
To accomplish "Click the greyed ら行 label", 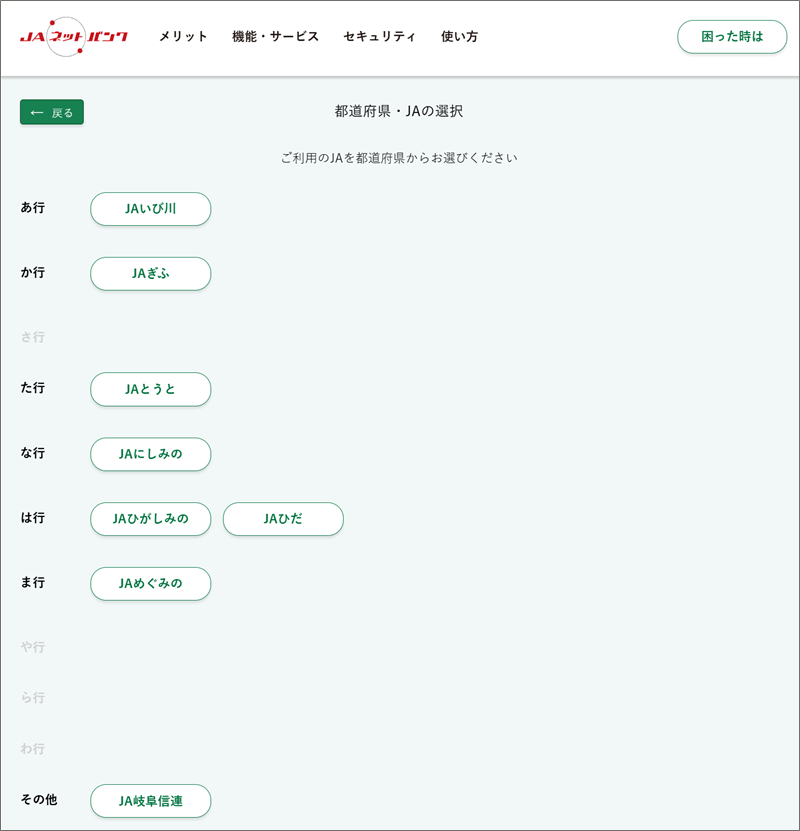I will [33, 698].
